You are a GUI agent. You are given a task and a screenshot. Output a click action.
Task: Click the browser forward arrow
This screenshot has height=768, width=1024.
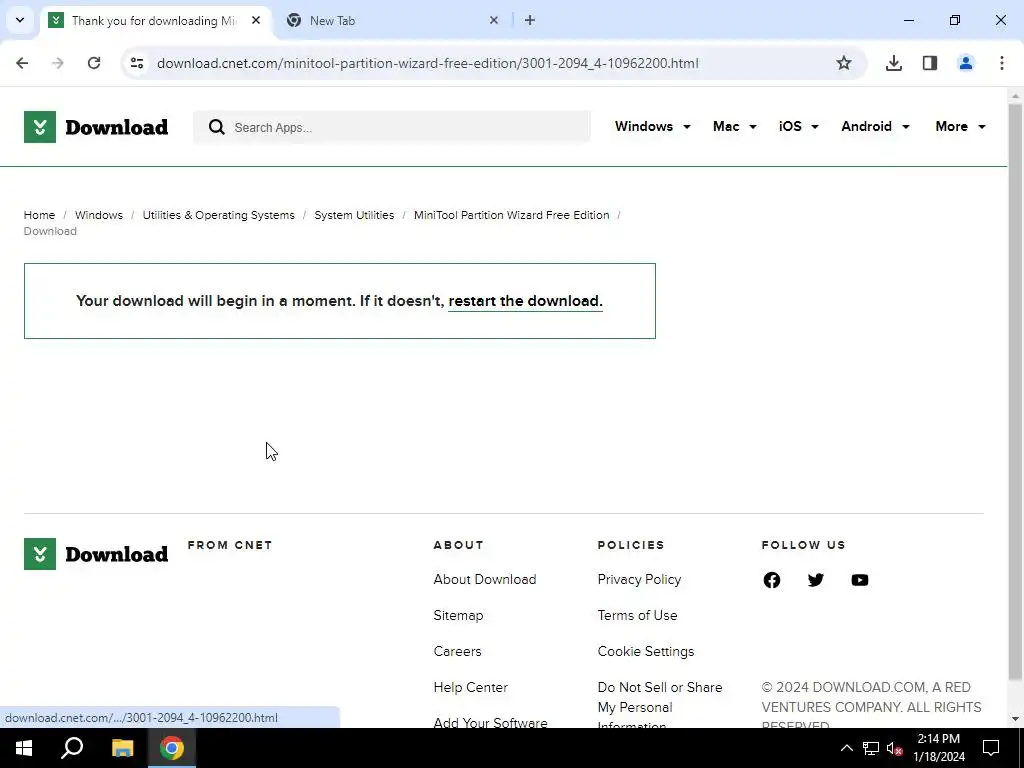pyautogui.click(x=58, y=63)
